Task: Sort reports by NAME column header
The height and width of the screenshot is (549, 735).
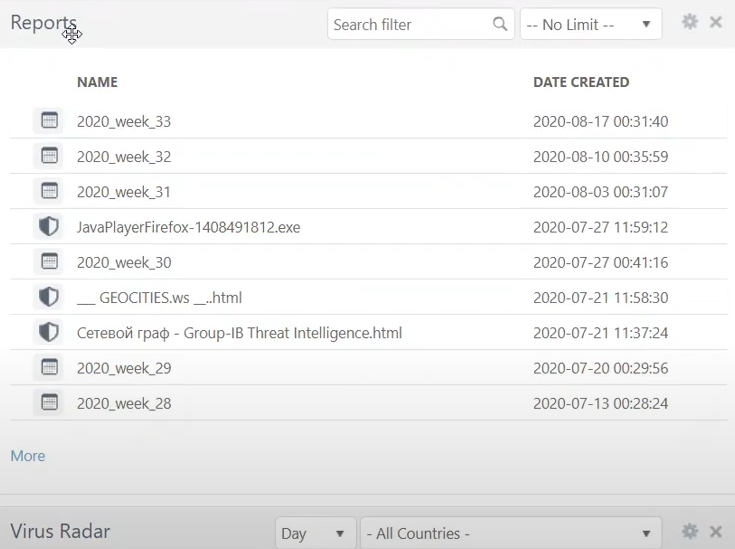Action: (x=97, y=82)
